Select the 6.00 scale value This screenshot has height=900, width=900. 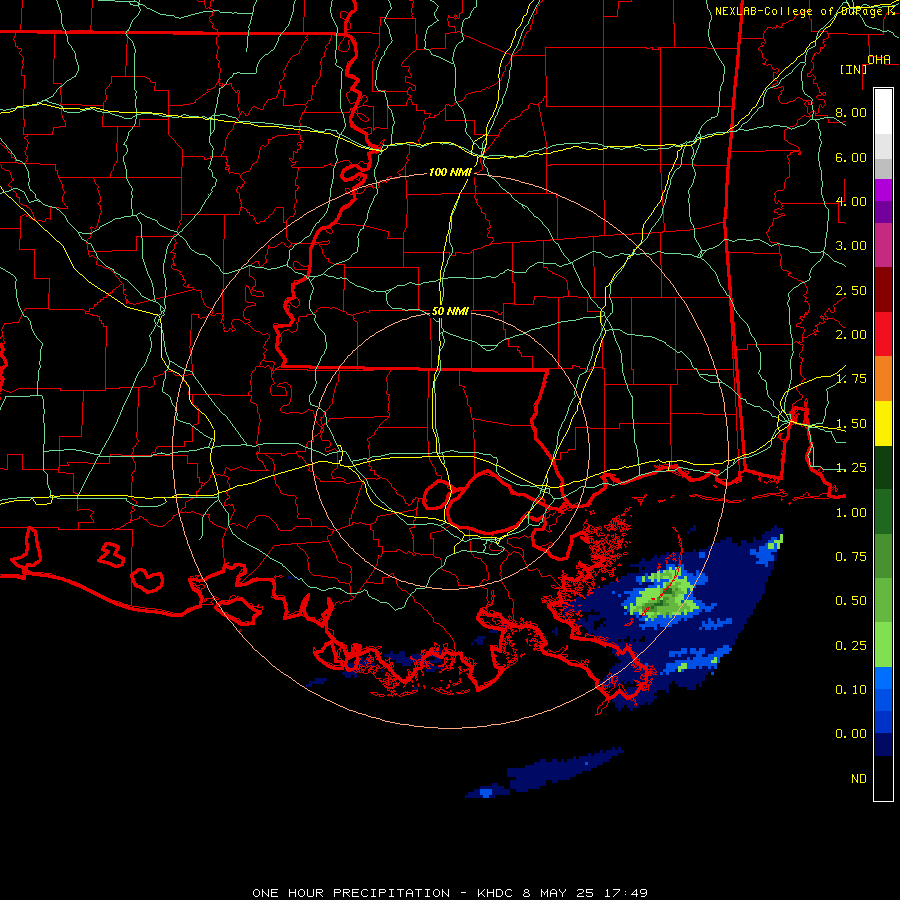point(851,157)
